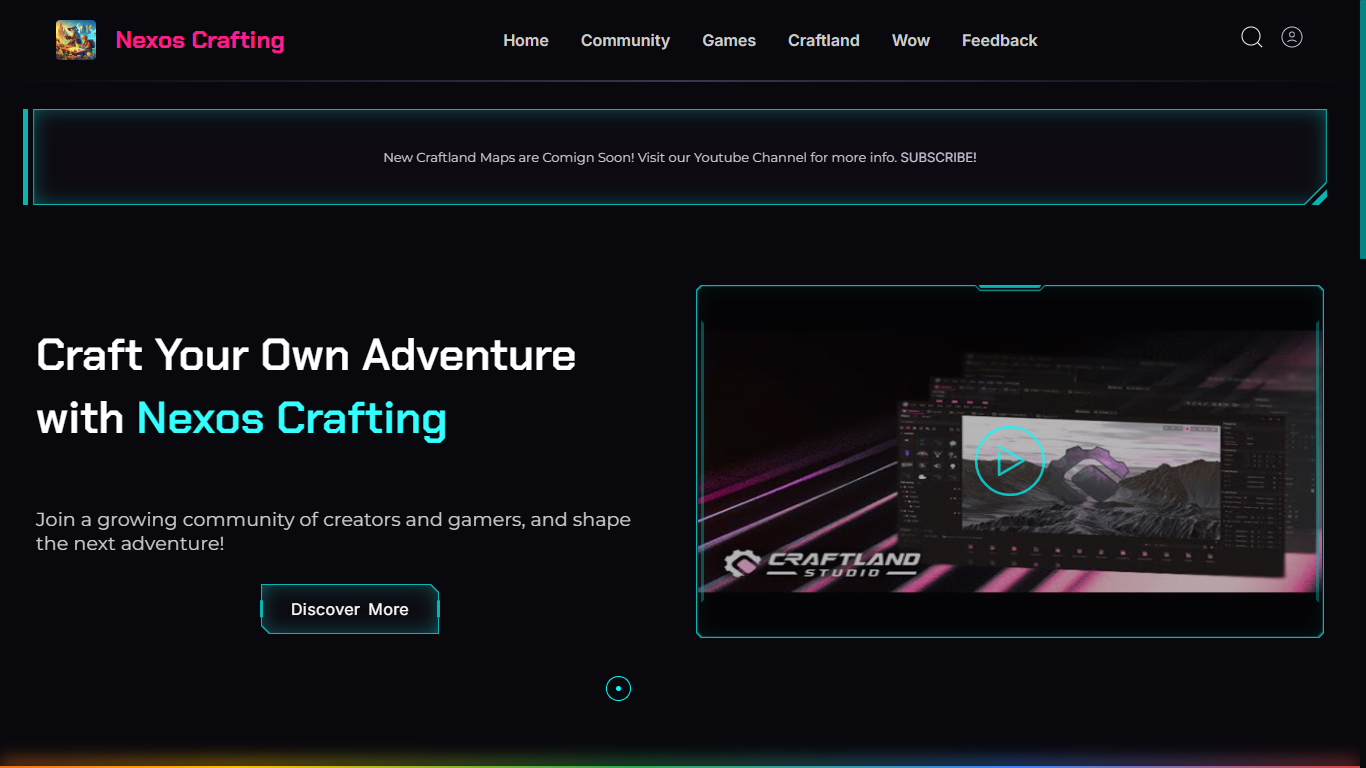This screenshot has width=1366, height=768.
Task: Open the Wow menu item
Action: point(911,40)
